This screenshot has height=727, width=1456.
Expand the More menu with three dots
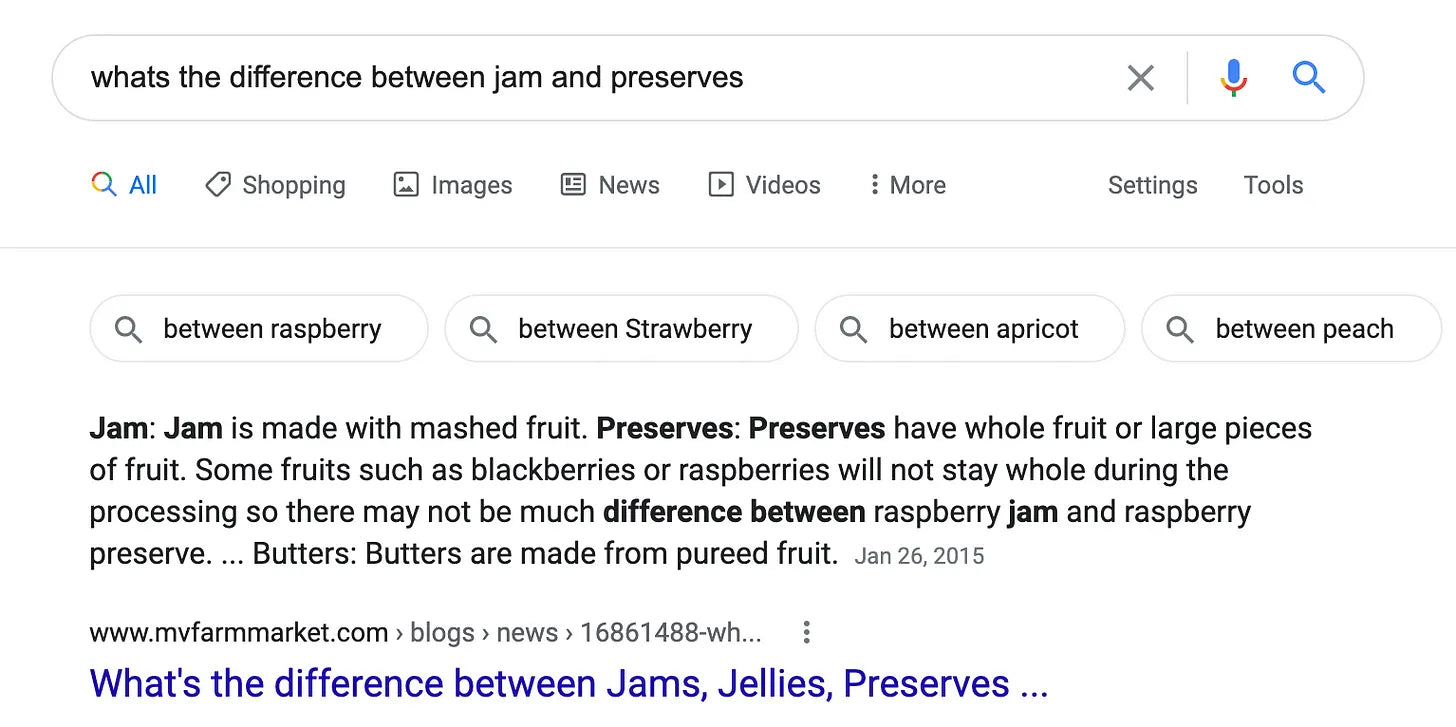click(907, 185)
